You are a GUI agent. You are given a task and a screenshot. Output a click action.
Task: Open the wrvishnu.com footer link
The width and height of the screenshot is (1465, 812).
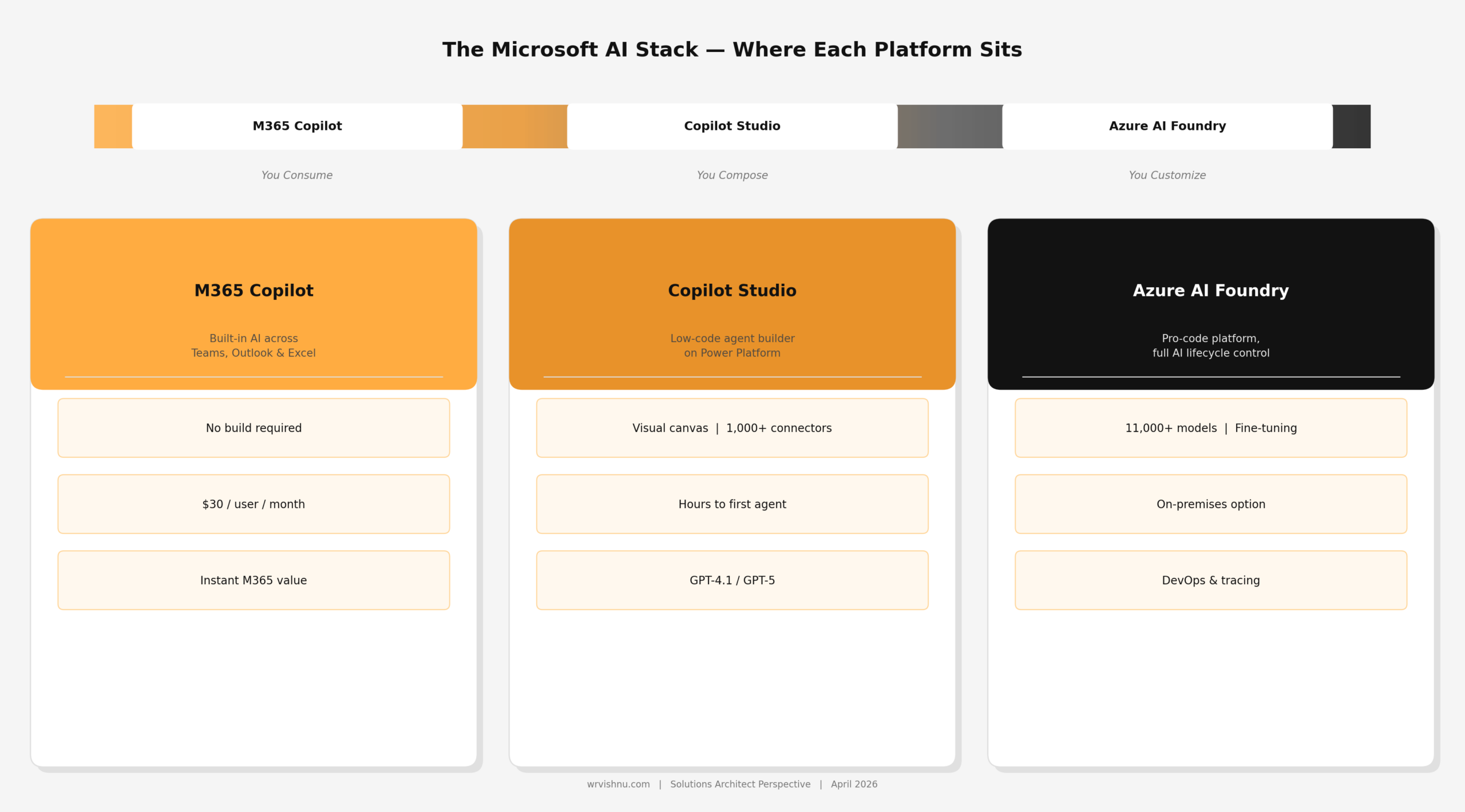pos(618,784)
